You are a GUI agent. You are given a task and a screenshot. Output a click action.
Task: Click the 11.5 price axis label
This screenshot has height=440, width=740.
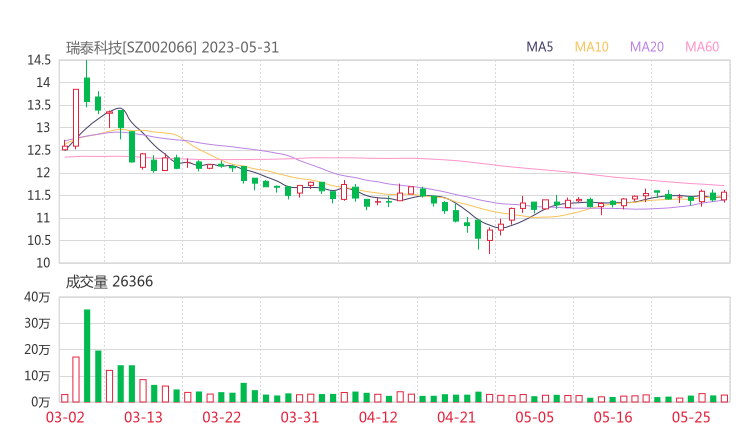[x=39, y=195]
